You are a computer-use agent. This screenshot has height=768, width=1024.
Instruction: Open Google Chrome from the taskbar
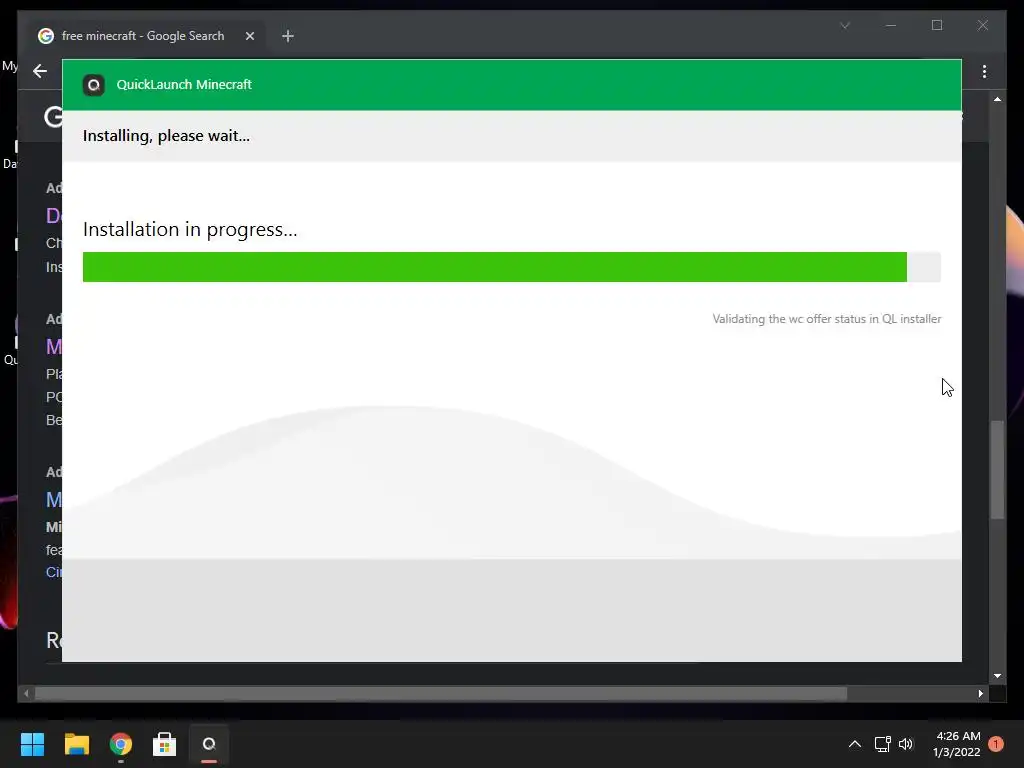[121, 744]
